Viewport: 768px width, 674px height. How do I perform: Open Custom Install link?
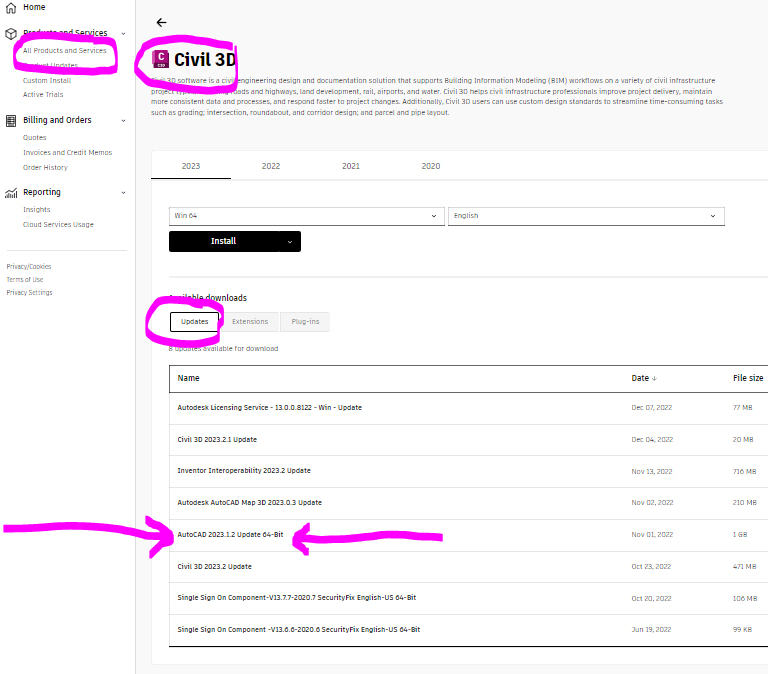coord(47,80)
